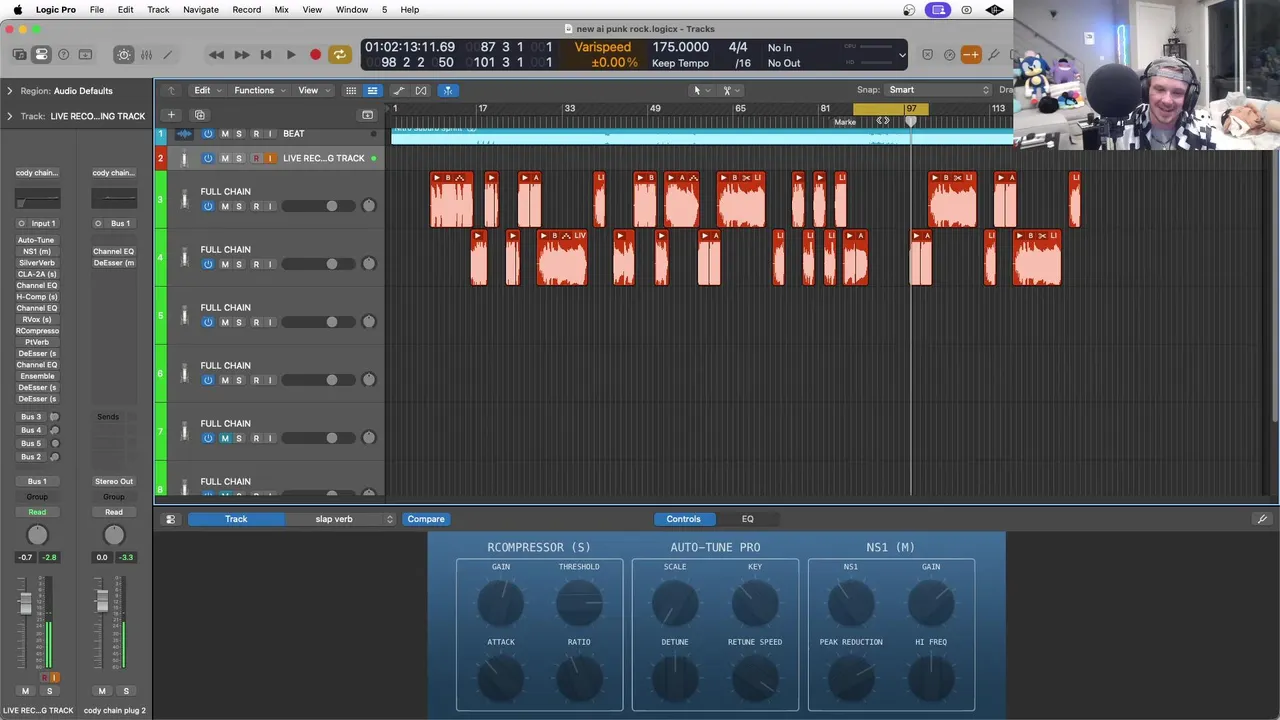Toggle Catch Playhead button
The image size is (1280, 720).
[x=448, y=90]
